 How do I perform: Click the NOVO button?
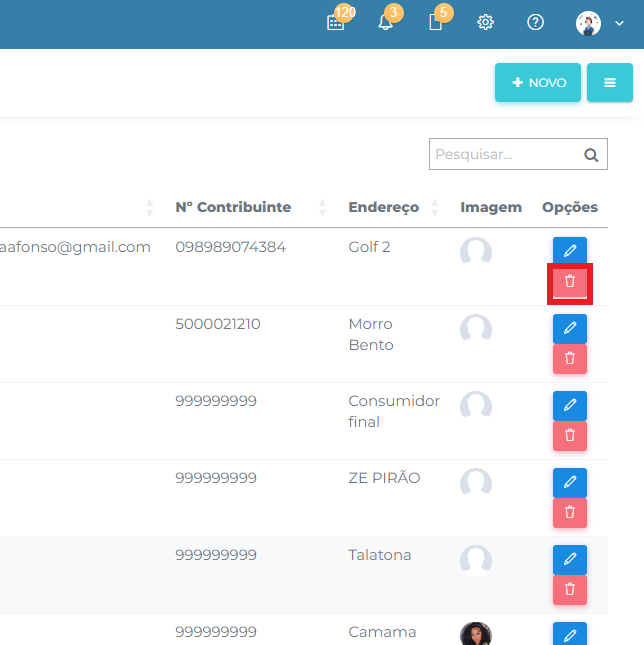(x=538, y=83)
